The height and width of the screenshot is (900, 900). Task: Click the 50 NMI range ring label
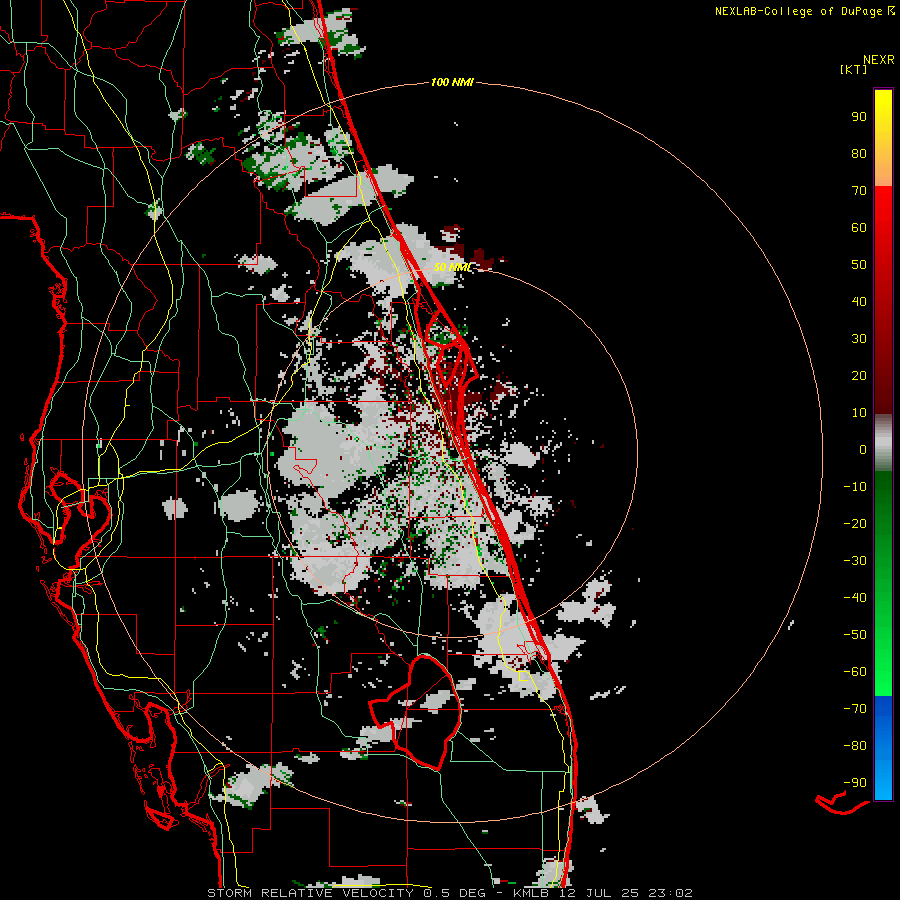point(453,267)
